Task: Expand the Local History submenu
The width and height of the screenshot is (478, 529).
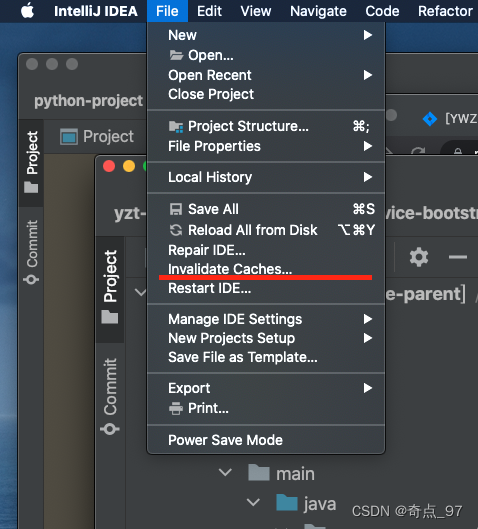Action: pyautogui.click(x=266, y=177)
